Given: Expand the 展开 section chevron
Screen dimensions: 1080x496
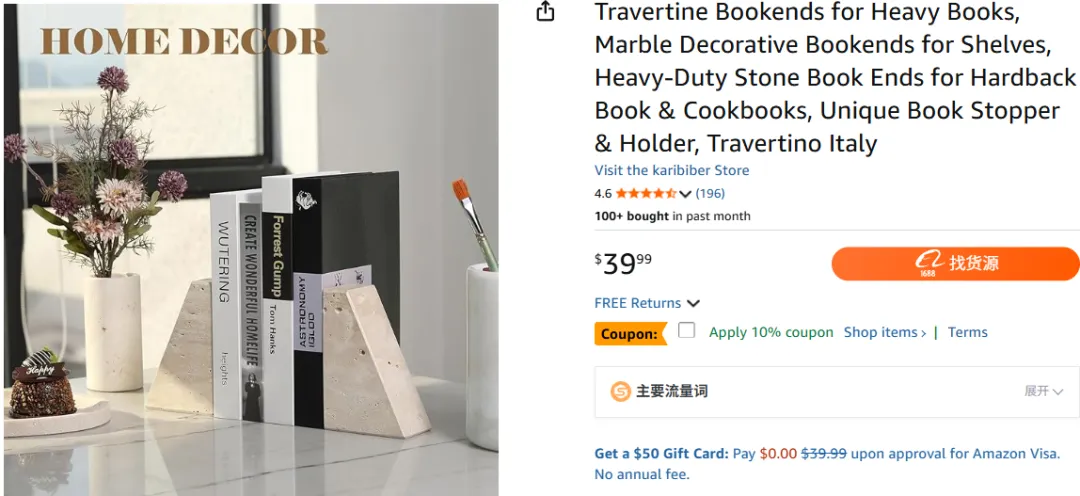Looking at the screenshot, I should (1057, 392).
